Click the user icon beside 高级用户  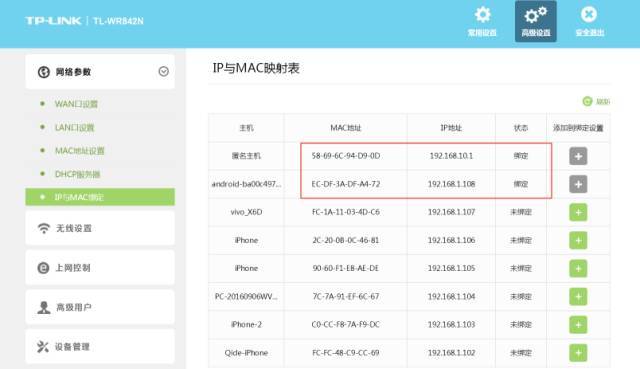[44, 307]
